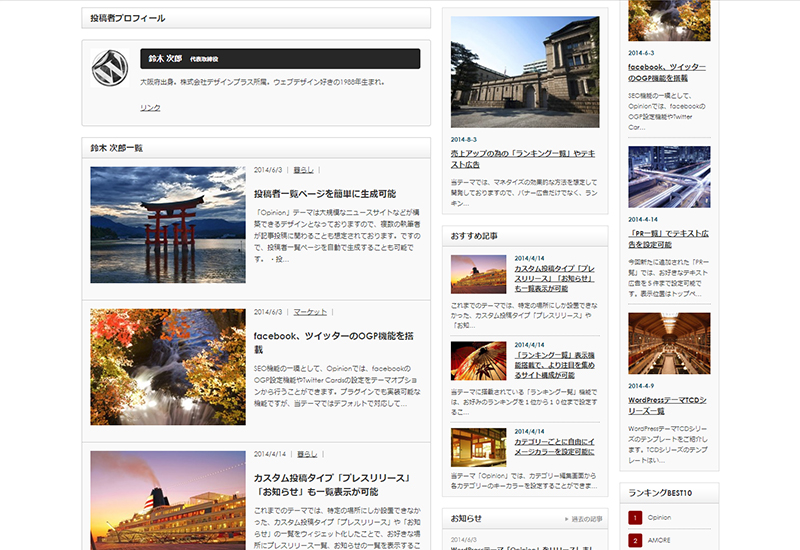
Task: Open 過去の記事 link in お知らせ
Action: (587, 519)
